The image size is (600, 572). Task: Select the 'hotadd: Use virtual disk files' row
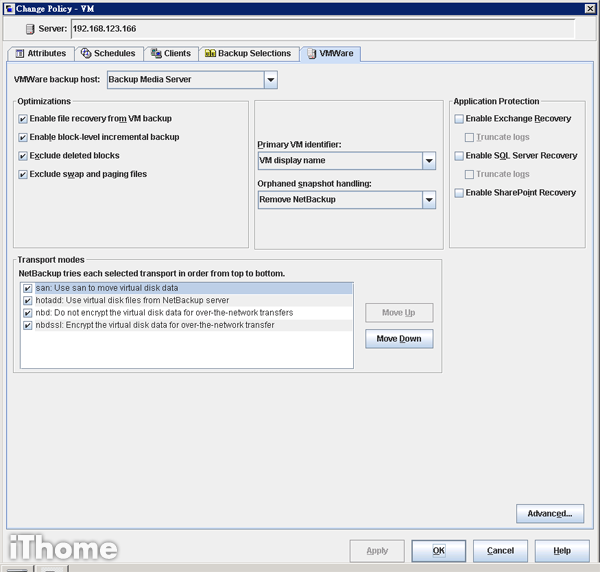(194, 300)
